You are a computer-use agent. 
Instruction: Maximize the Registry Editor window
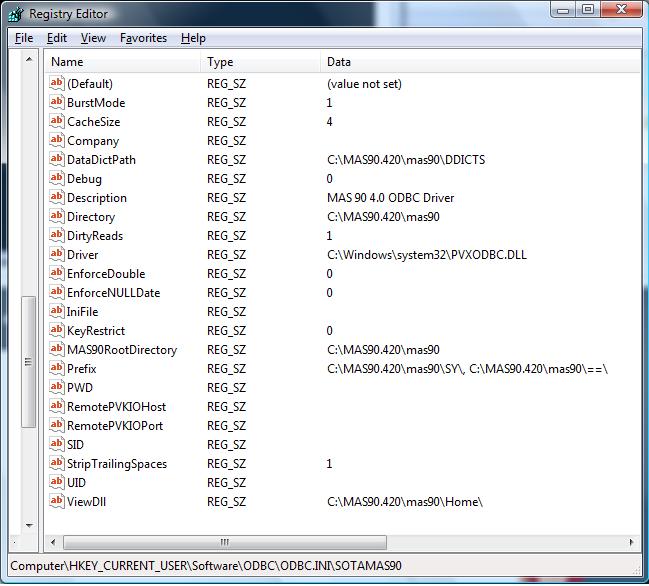click(x=588, y=10)
